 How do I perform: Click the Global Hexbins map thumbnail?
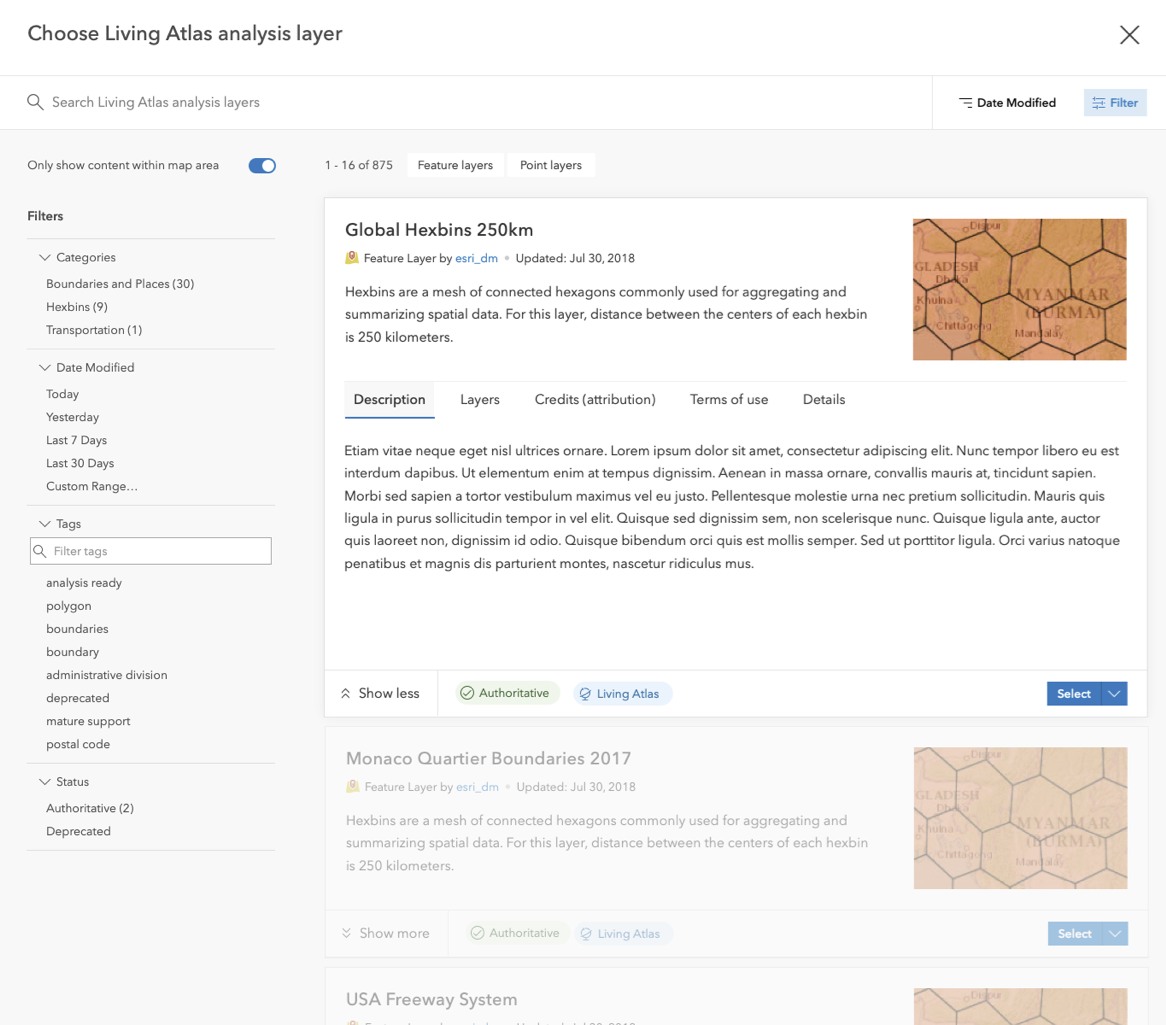(1019, 290)
